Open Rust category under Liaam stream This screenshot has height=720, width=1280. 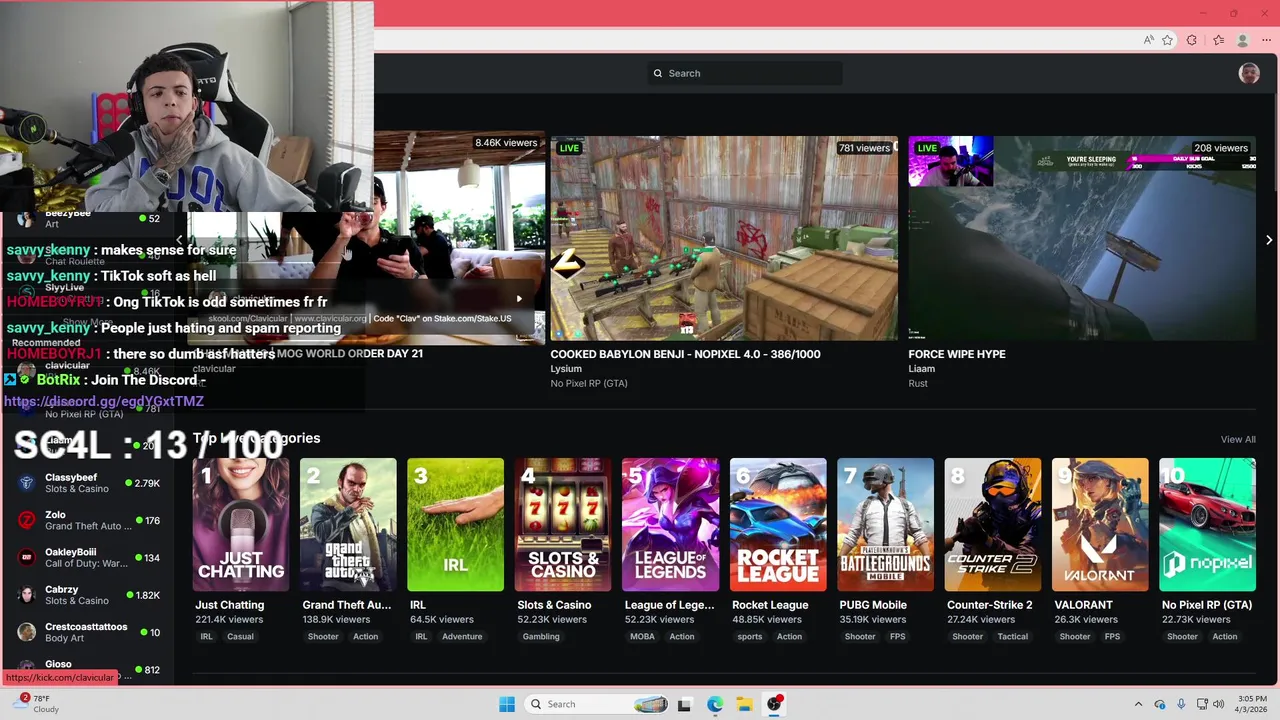pyautogui.click(x=918, y=383)
